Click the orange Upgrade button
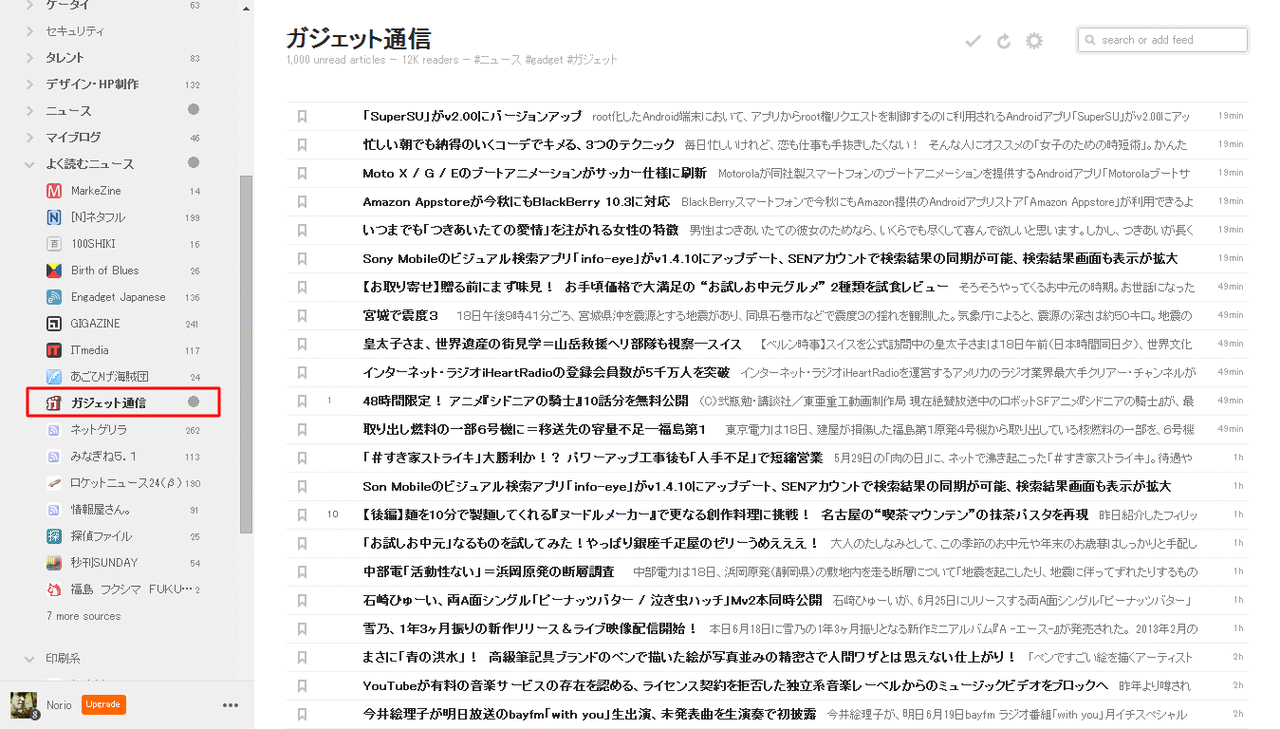Screen dimensions: 1280x729 103,704
